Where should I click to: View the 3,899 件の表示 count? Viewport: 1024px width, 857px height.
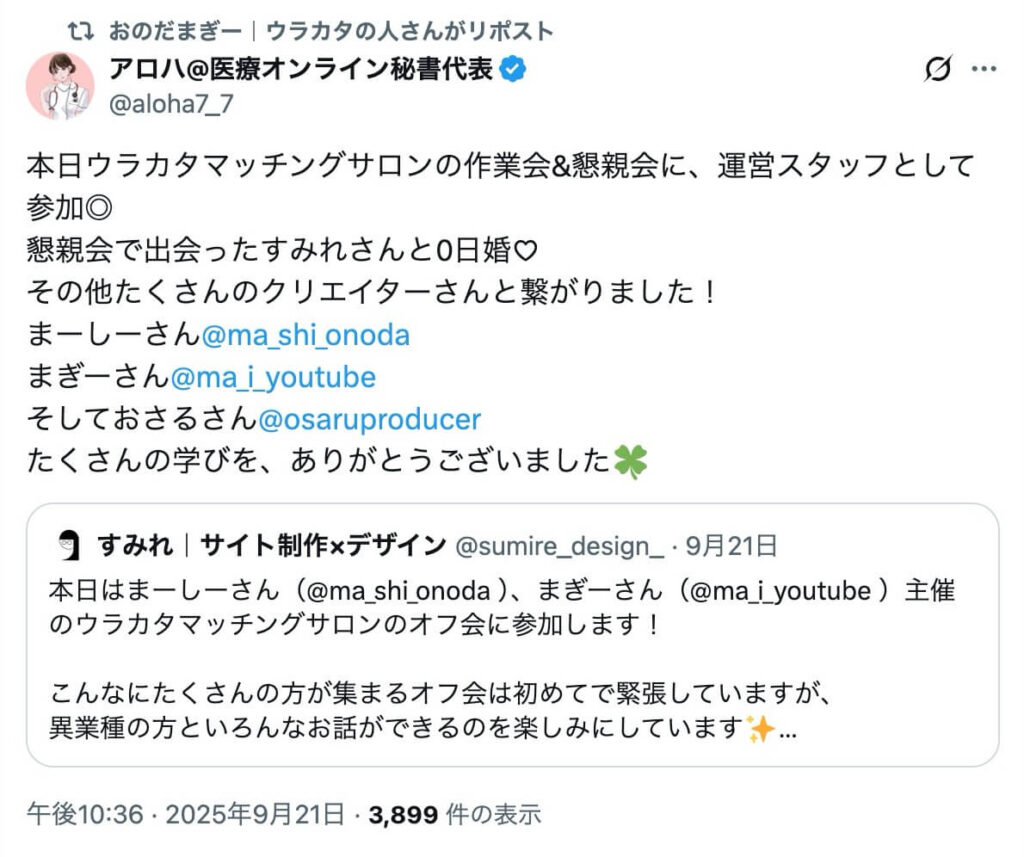tap(455, 814)
